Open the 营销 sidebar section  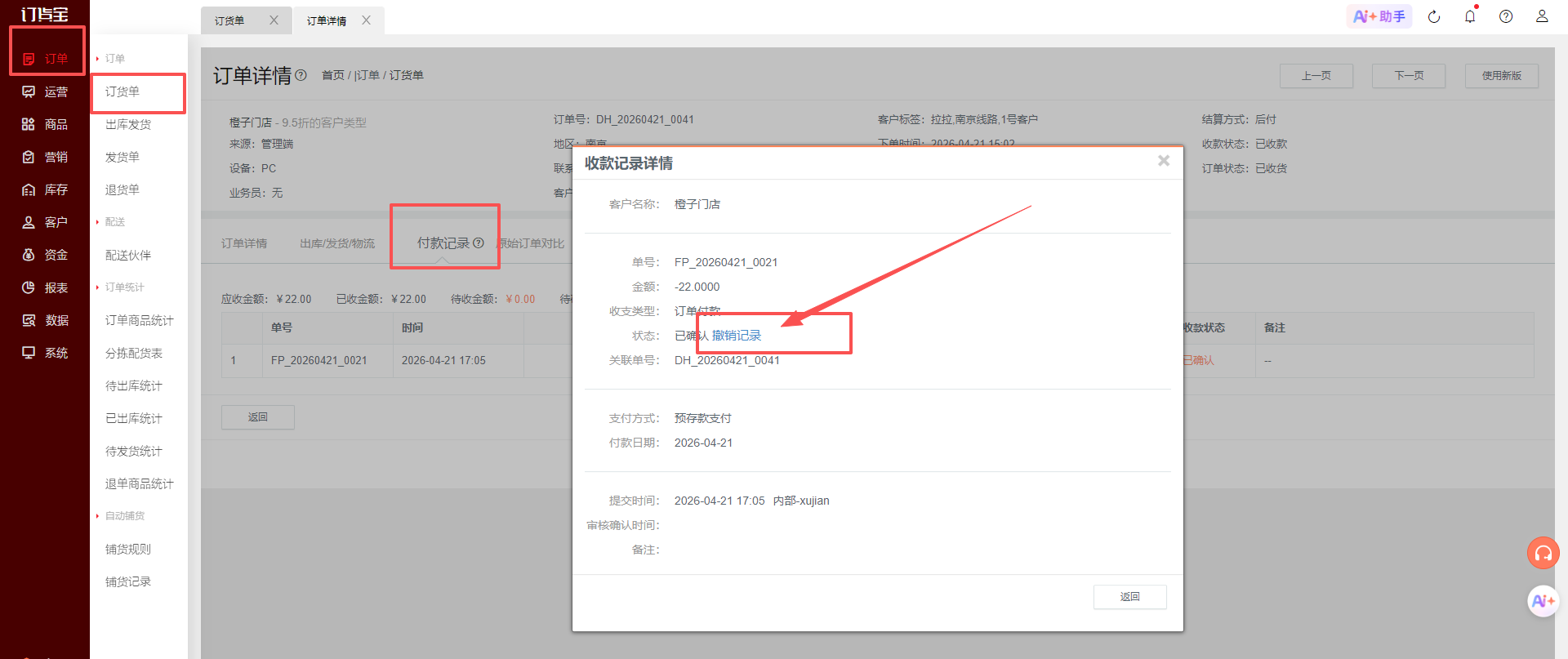click(x=45, y=157)
